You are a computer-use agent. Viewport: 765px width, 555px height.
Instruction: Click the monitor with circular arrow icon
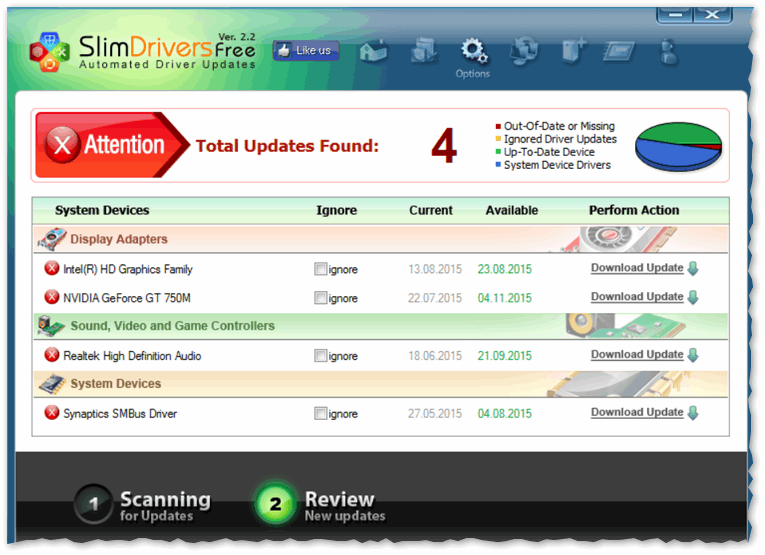click(x=524, y=51)
